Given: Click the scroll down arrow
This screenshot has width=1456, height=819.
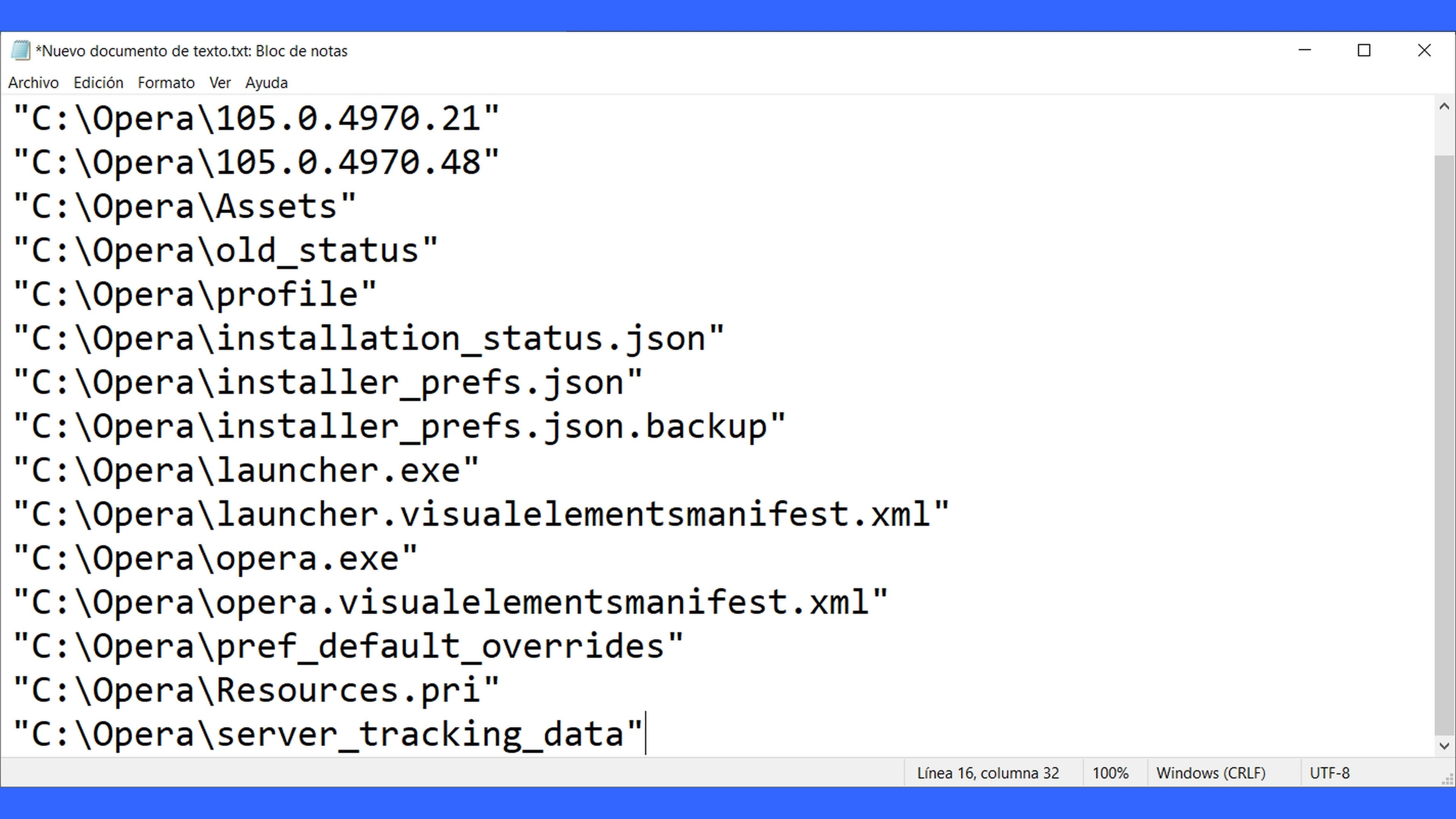Looking at the screenshot, I should [1444, 745].
